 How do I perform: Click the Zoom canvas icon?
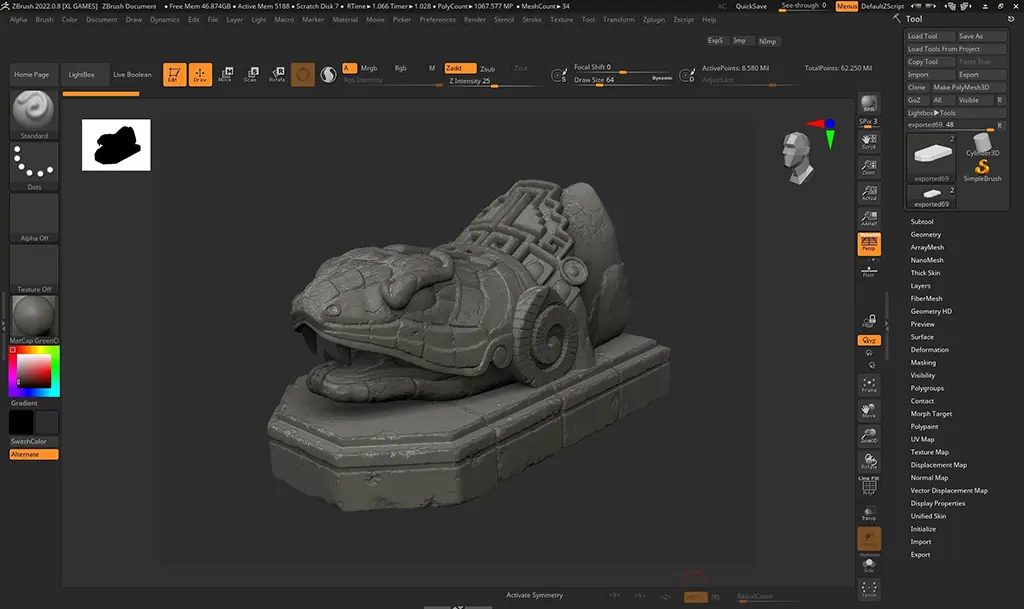click(x=869, y=167)
